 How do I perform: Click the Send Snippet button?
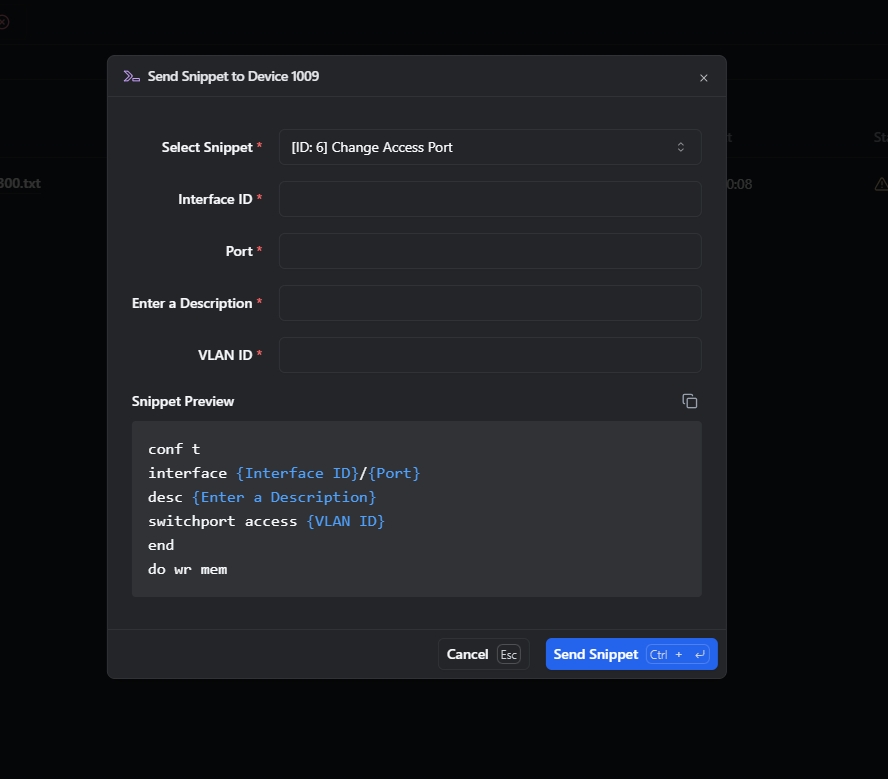pos(631,654)
